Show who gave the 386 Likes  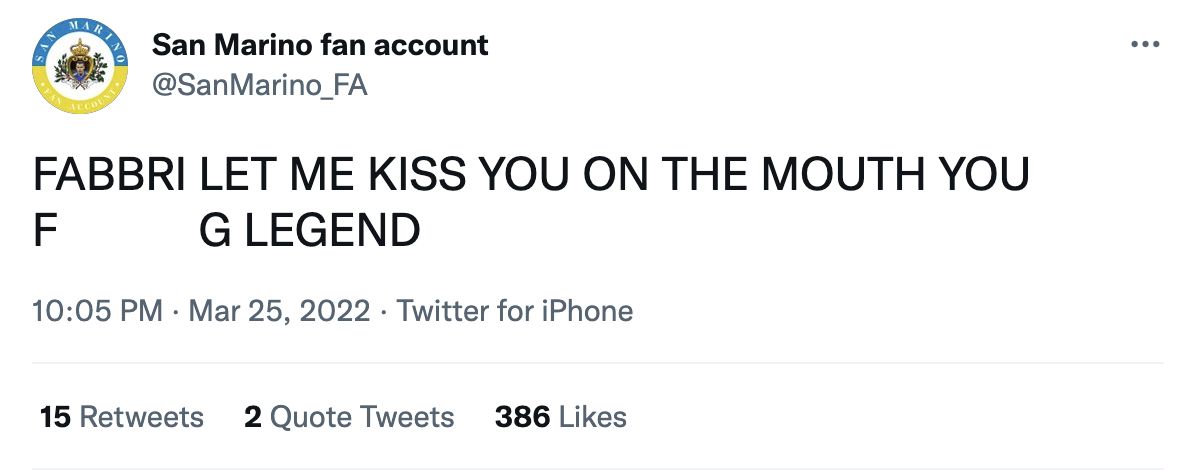(x=560, y=416)
